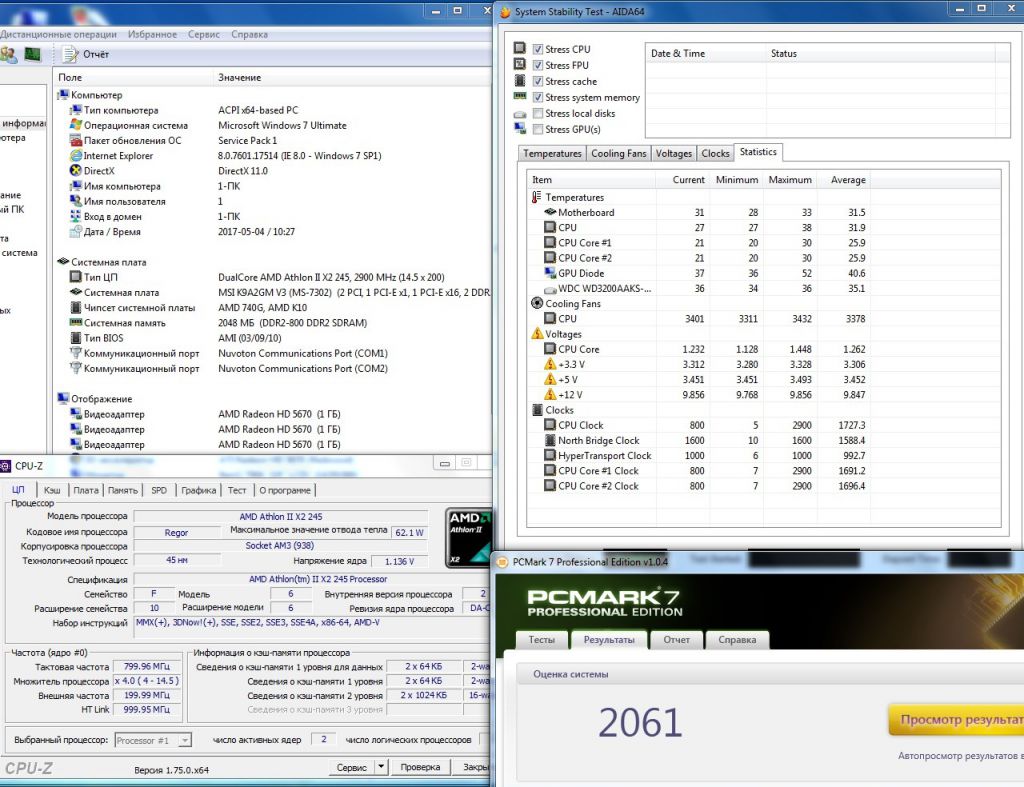Uncheck the Stress cache option
1024x787 pixels.
coord(537,82)
